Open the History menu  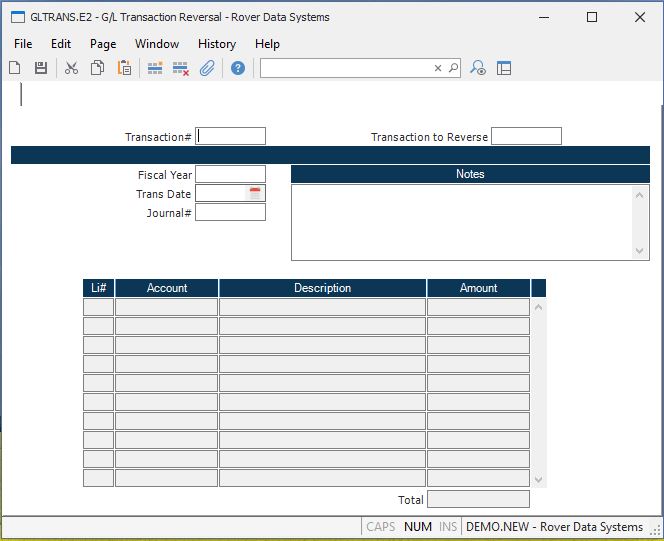click(216, 44)
